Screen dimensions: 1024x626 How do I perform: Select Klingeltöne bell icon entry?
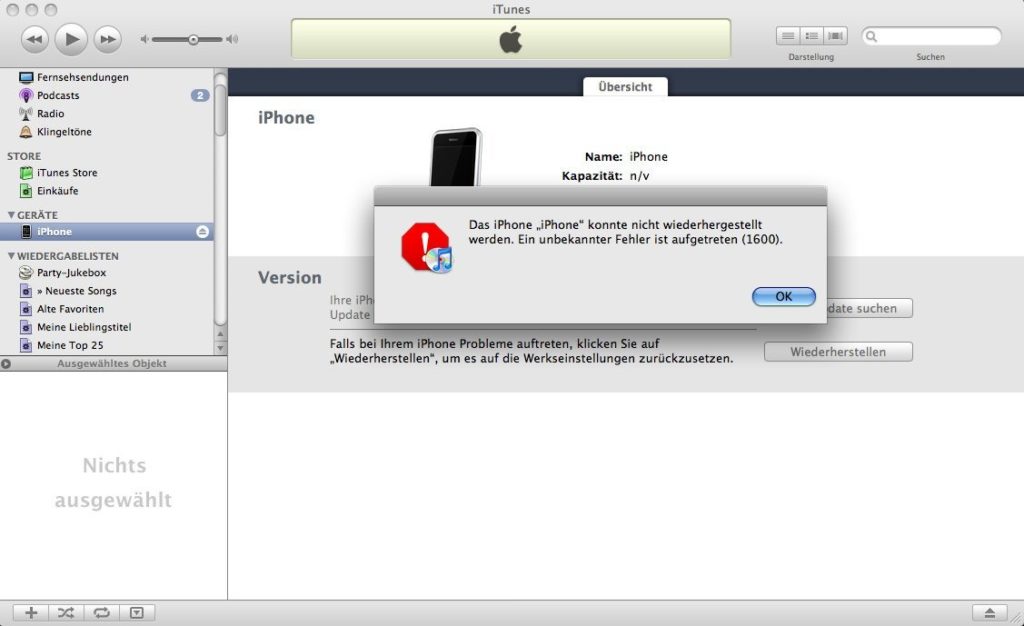click(x=25, y=132)
